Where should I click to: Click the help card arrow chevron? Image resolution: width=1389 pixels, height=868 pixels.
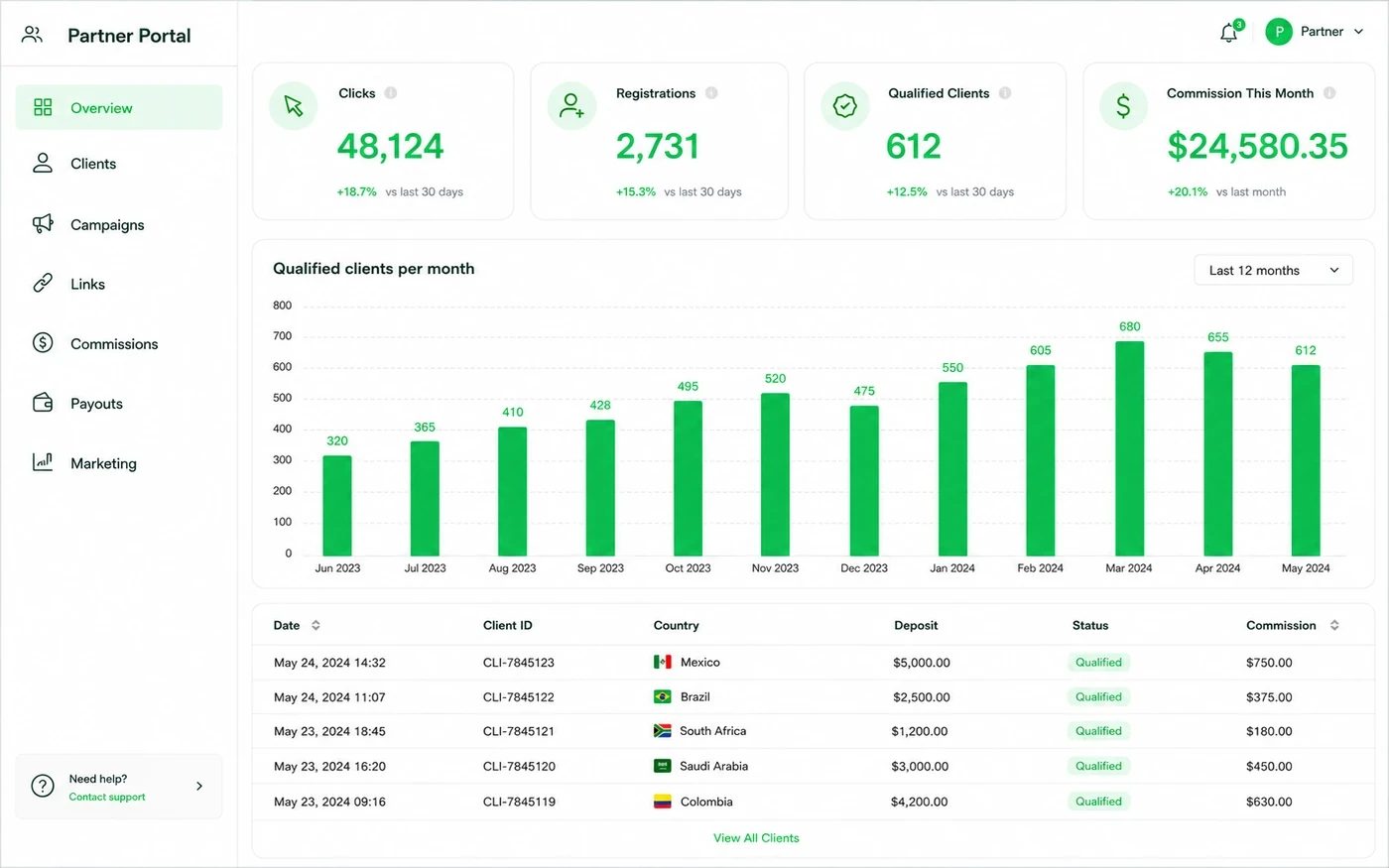pyautogui.click(x=199, y=786)
